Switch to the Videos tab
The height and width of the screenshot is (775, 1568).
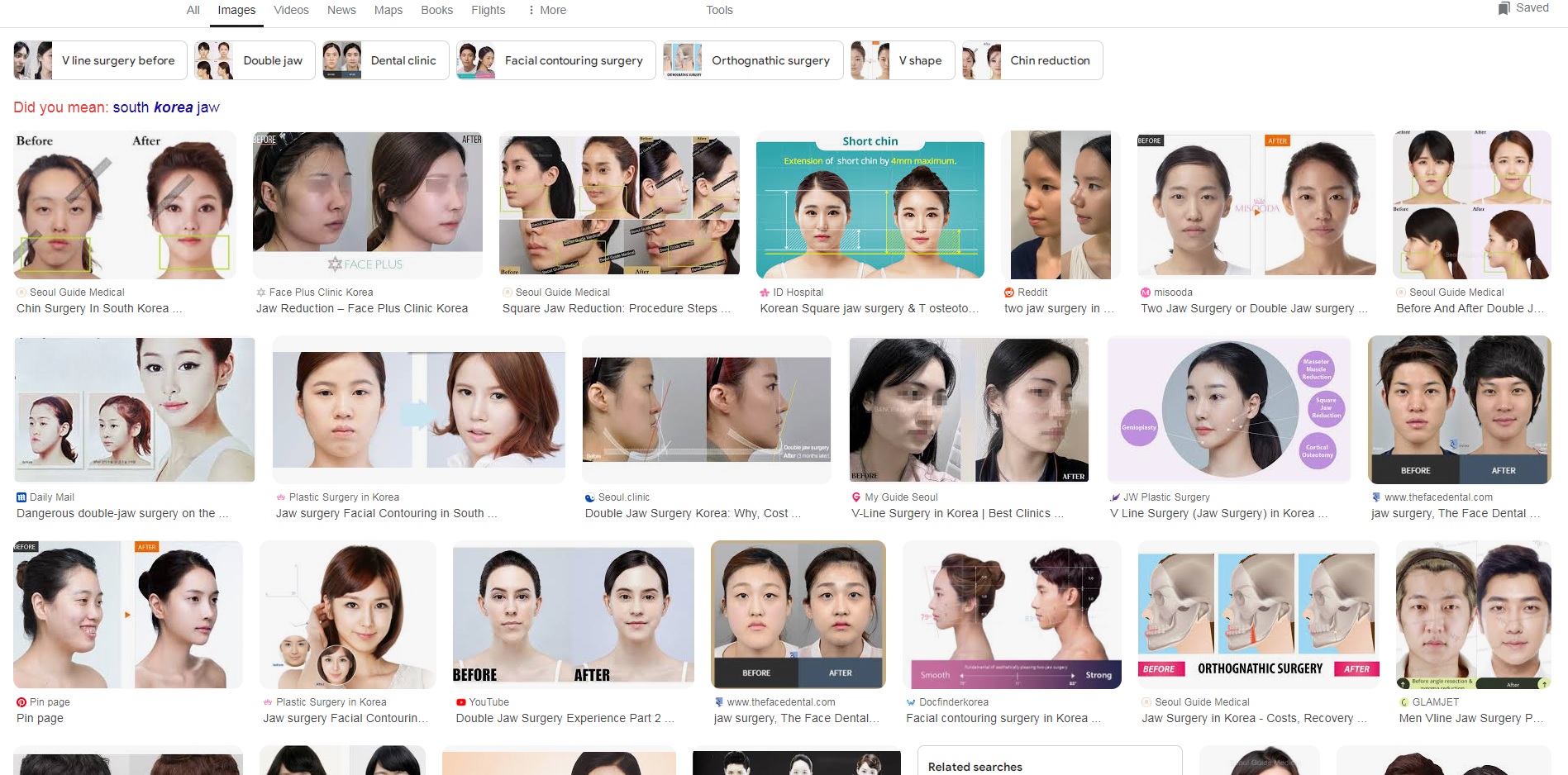[291, 10]
